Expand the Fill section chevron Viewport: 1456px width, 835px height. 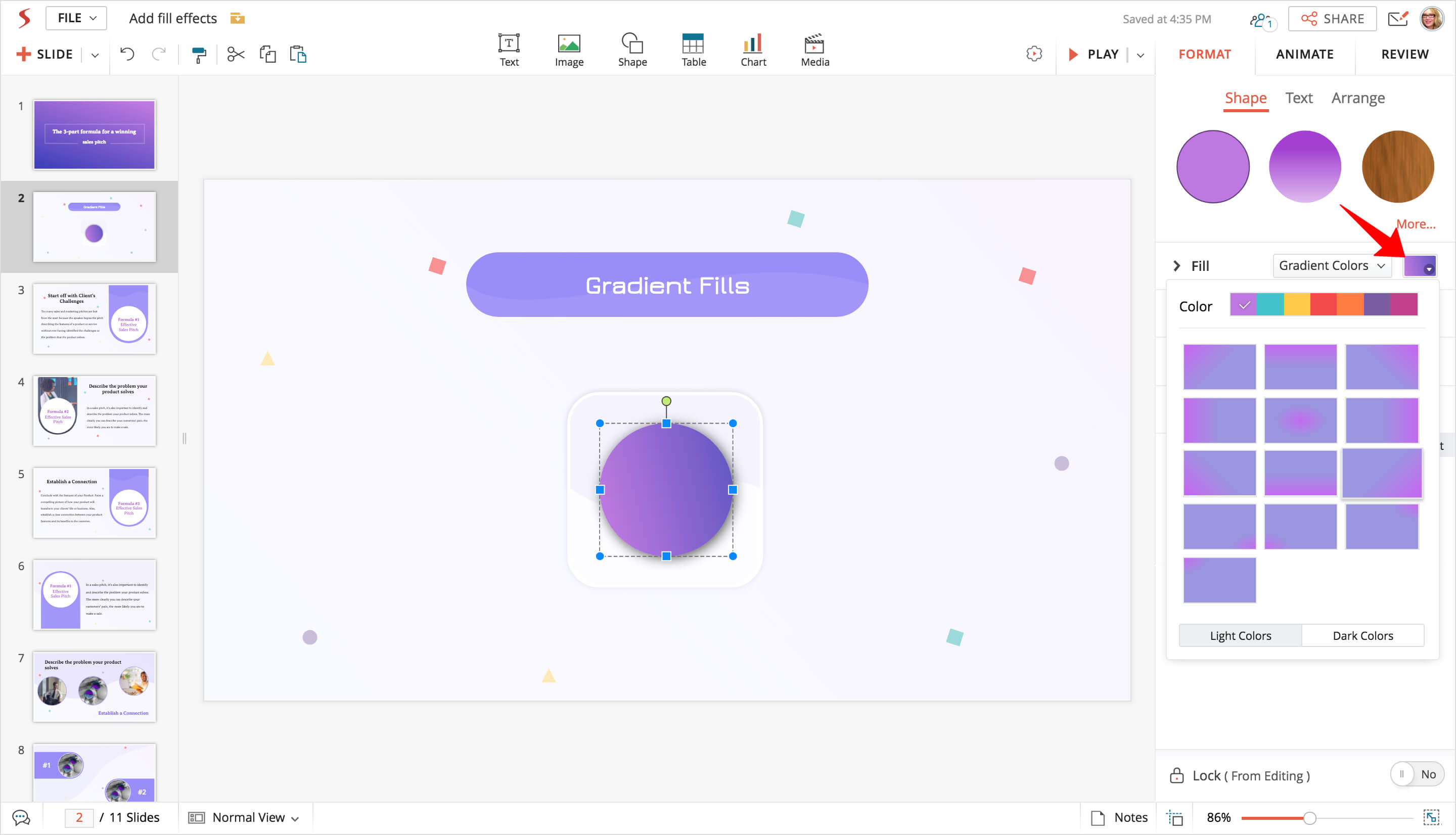(x=1177, y=266)
